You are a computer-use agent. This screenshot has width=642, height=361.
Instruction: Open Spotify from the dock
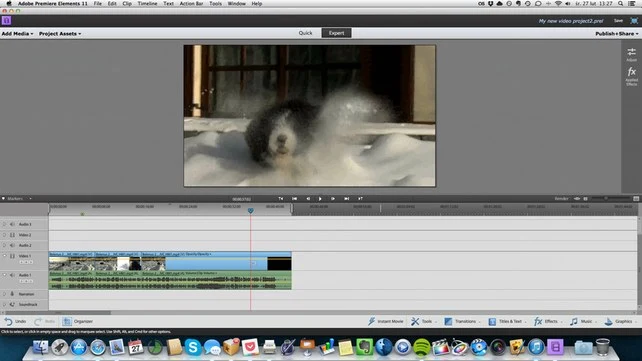421,347
